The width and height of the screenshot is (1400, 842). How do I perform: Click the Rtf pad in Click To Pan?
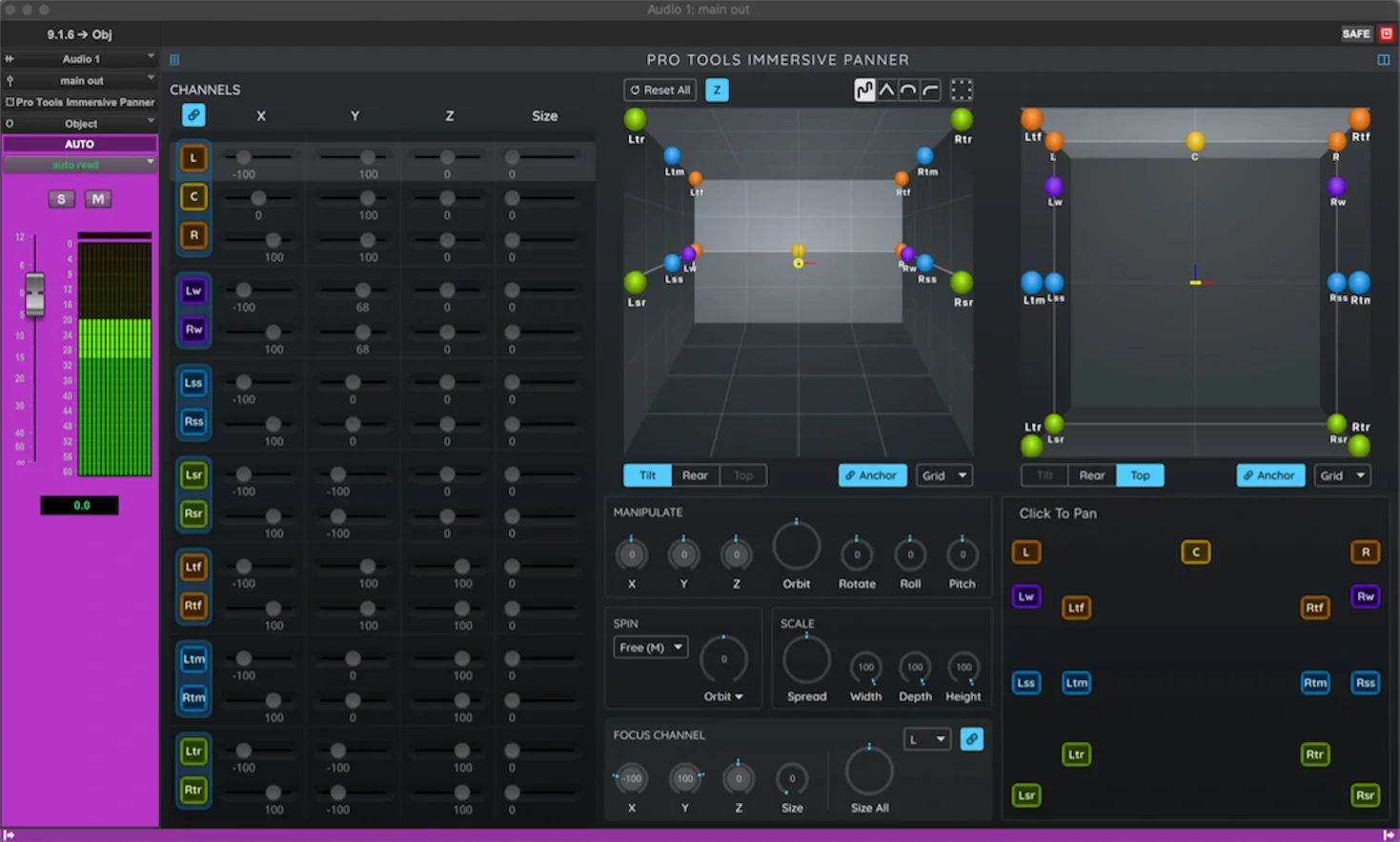coord(1315,607)
